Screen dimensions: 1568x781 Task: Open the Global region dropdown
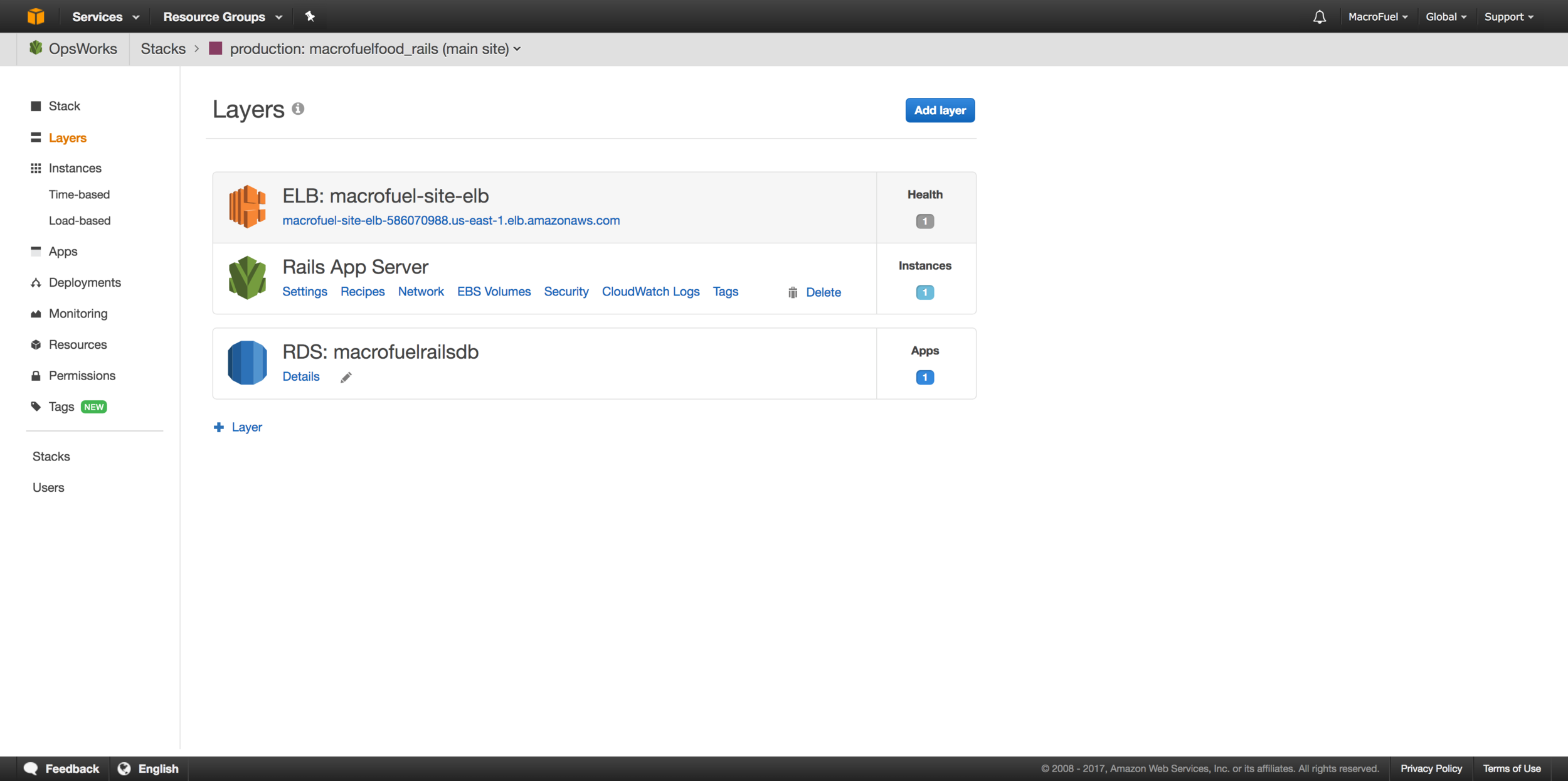[x=1446, y=17]
